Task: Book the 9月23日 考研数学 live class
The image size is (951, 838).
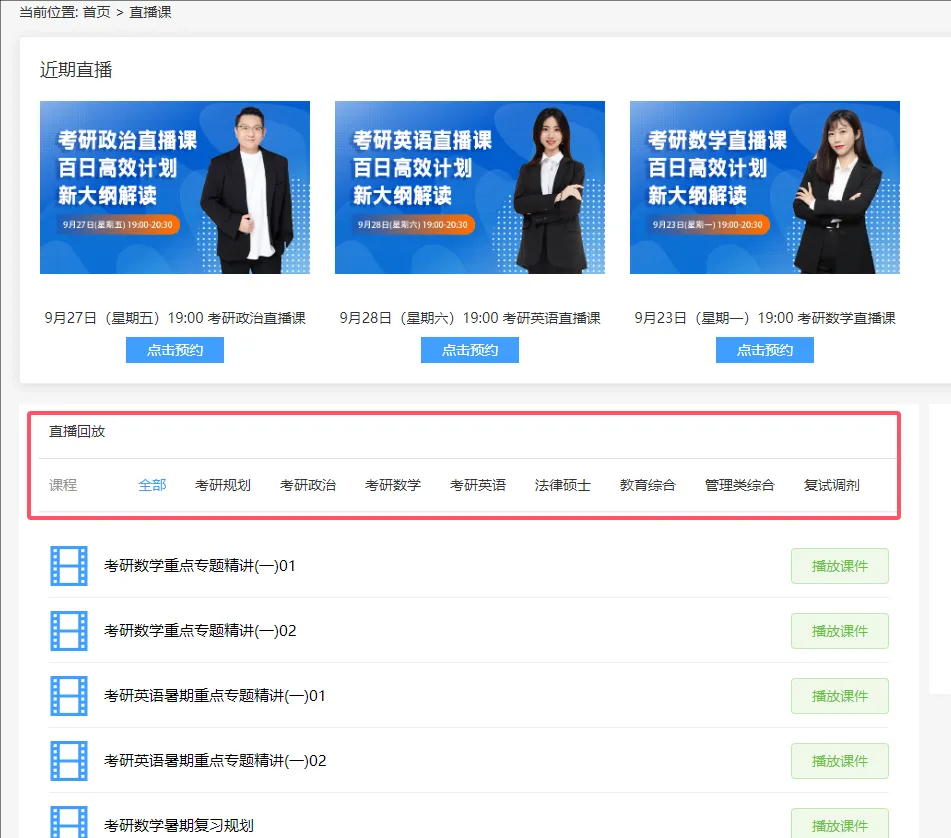Action: coord(765,350)
